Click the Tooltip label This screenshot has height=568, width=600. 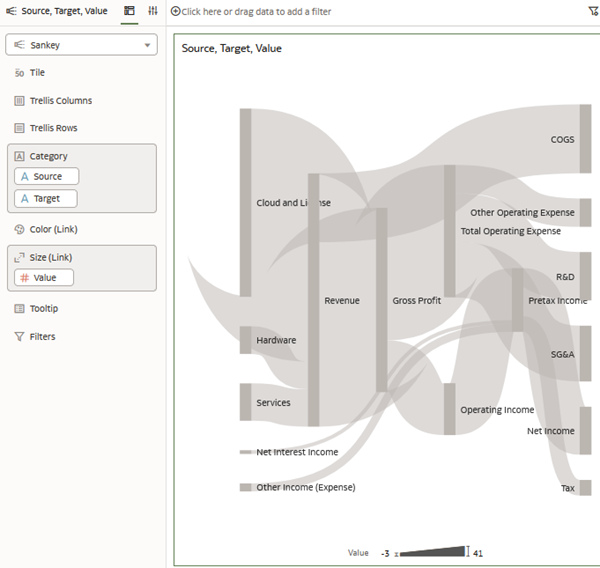tap(44, 308)
